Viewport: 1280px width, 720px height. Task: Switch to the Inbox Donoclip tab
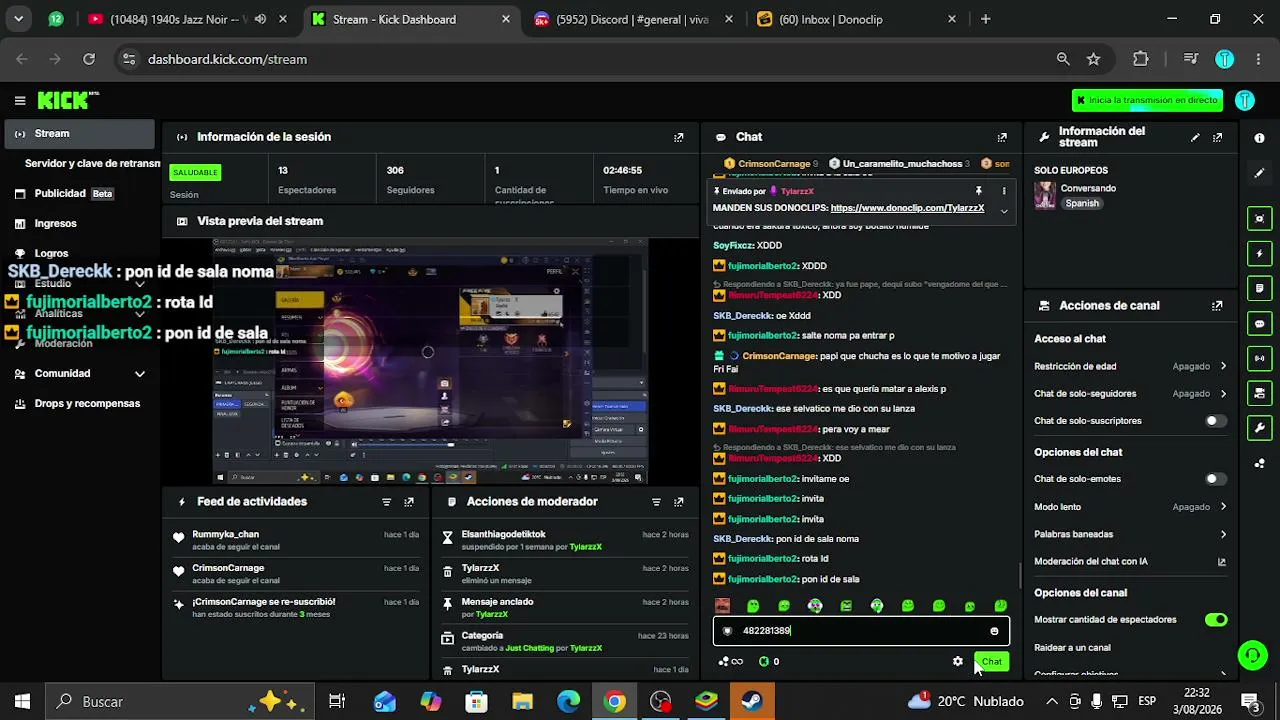[858, 19]
